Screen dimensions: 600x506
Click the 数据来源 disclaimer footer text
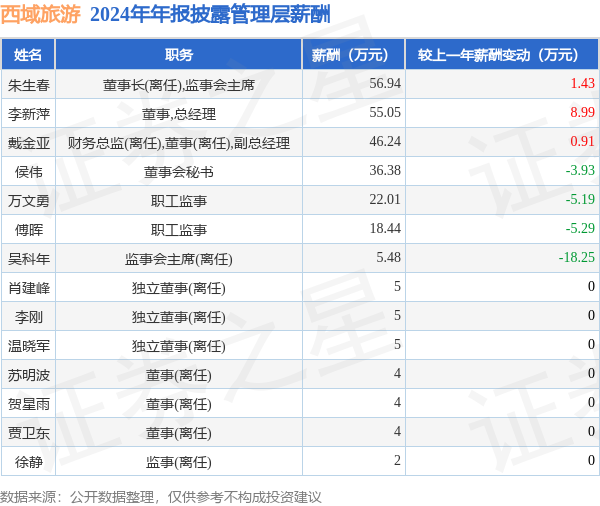tap(161, 497)
